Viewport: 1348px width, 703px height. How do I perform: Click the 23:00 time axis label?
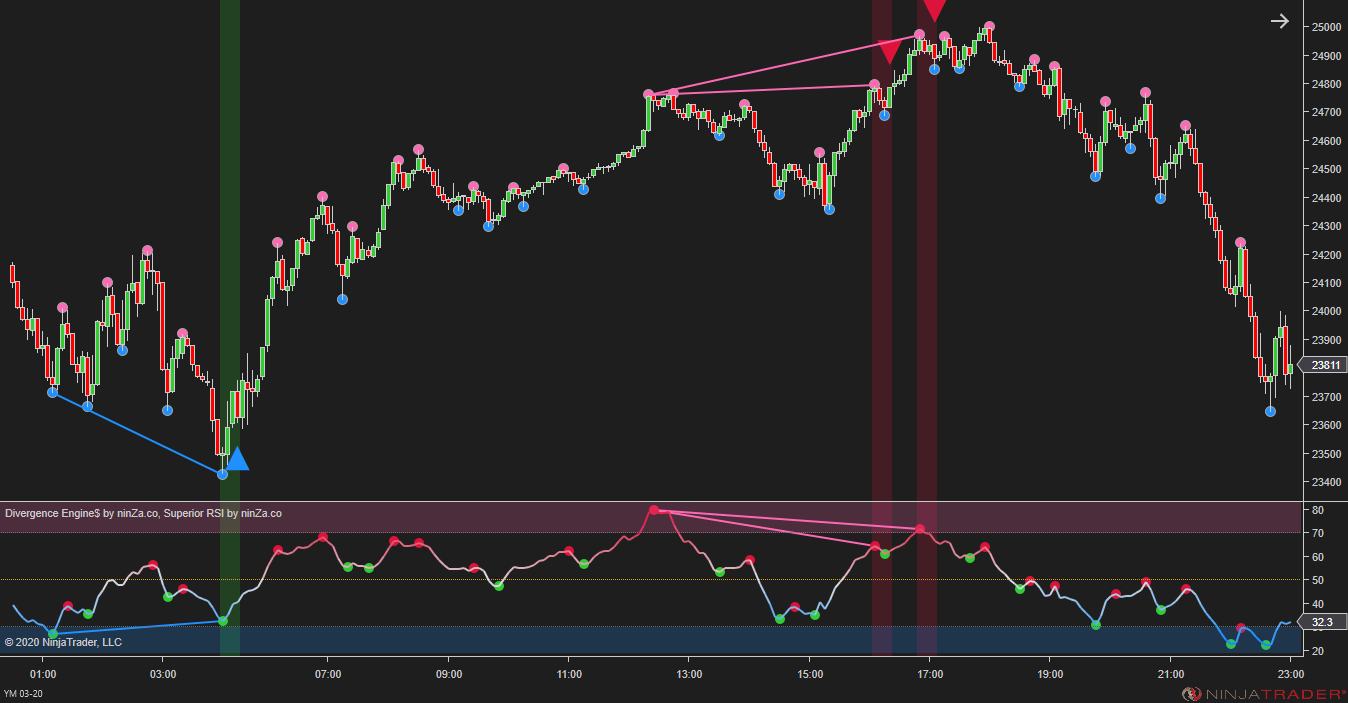pyautogui.click(x=1288, y=675)
